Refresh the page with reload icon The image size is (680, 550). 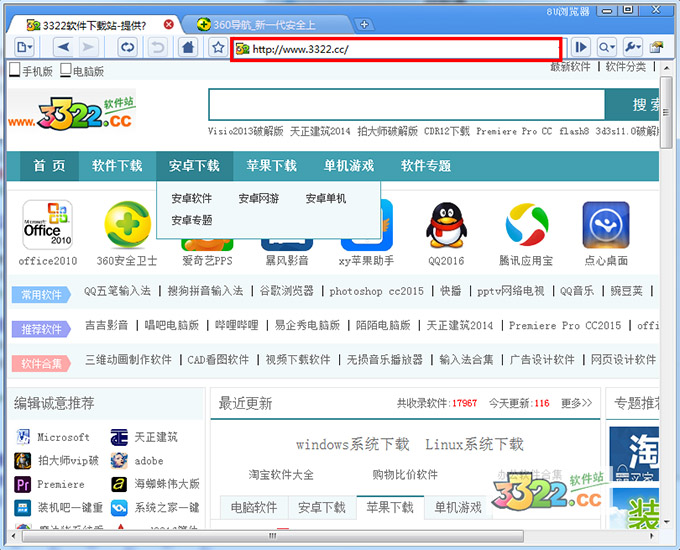point(128,47)
